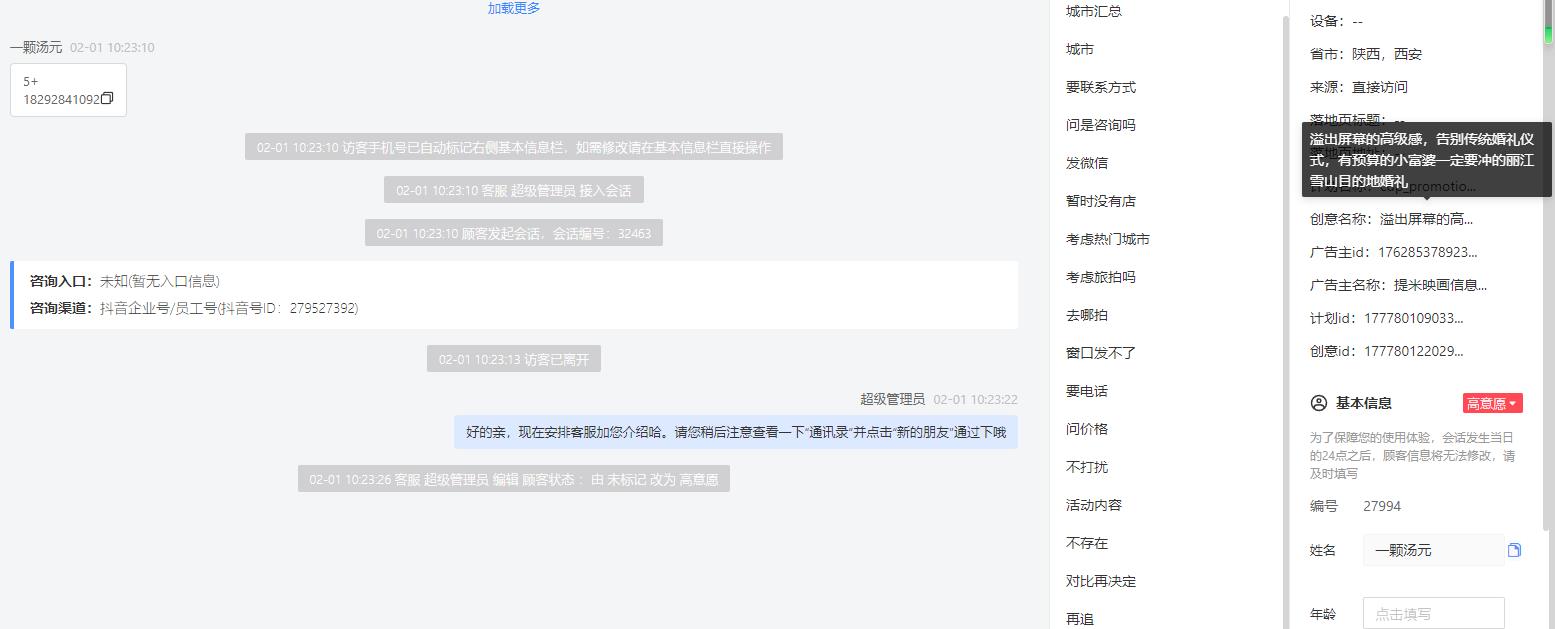The width and height of the screenshot is (1555, 629).
Task: Click the 咨询渠道 抖音企业号 info line
Action: point(194,308)
